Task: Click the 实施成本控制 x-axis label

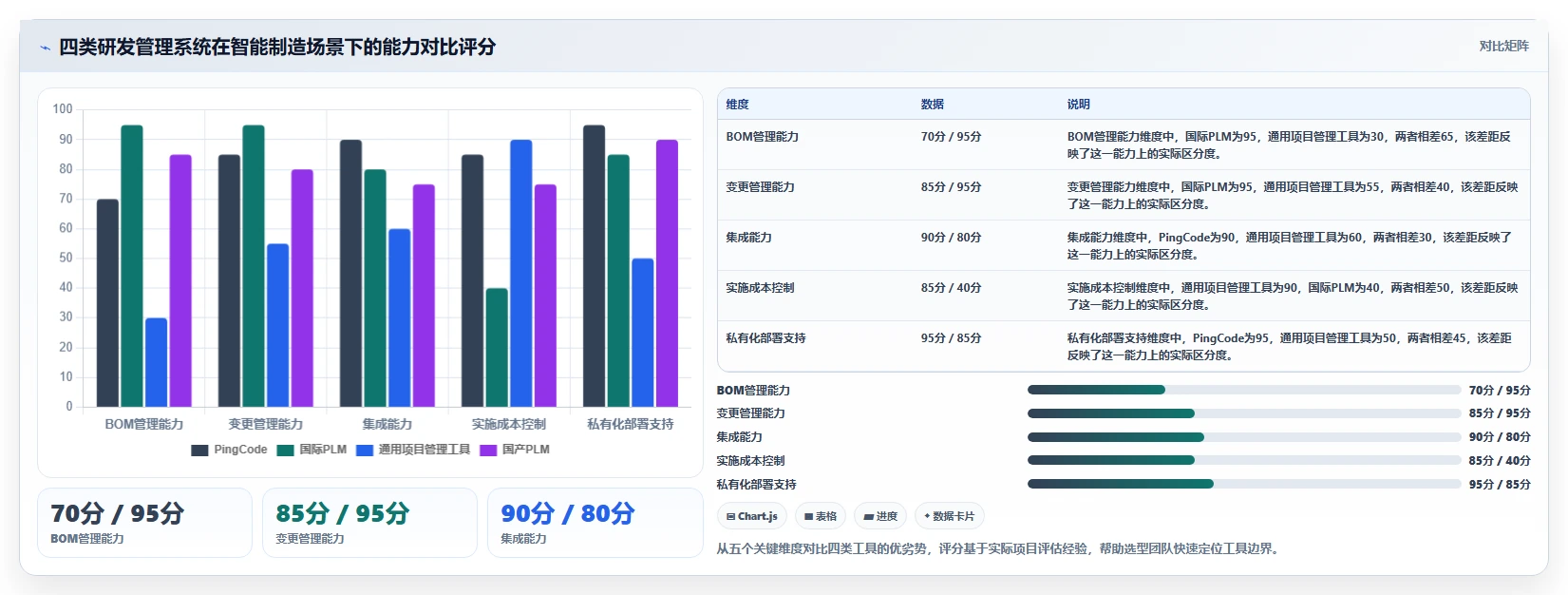Action: pos(509,424)
